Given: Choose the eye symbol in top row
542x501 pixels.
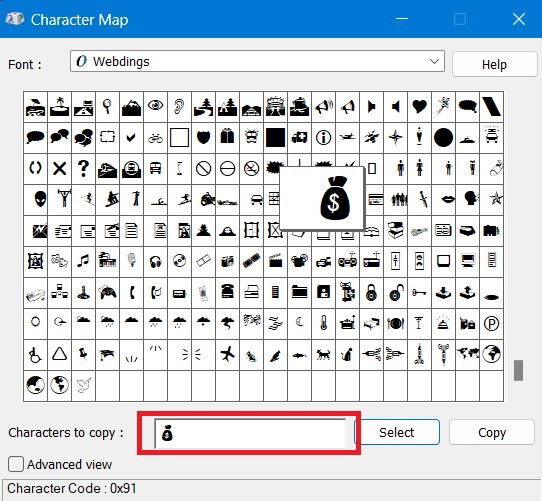Looking at the screenshot, I should click(156, 107).
